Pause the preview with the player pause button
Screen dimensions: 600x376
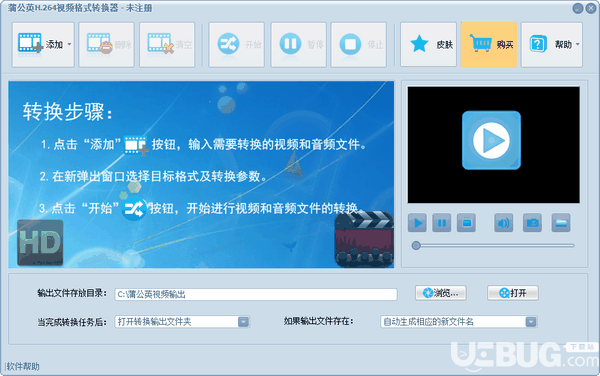pyautogui.click(x=442, y=223)
